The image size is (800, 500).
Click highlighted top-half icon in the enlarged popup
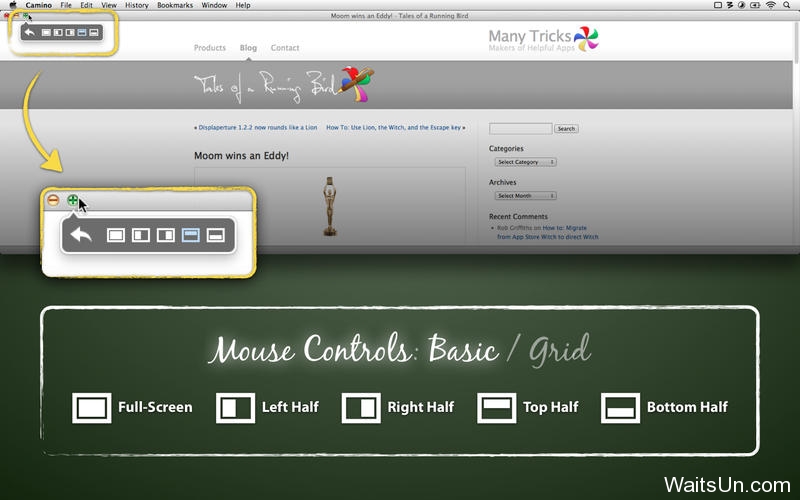point(191,235)
